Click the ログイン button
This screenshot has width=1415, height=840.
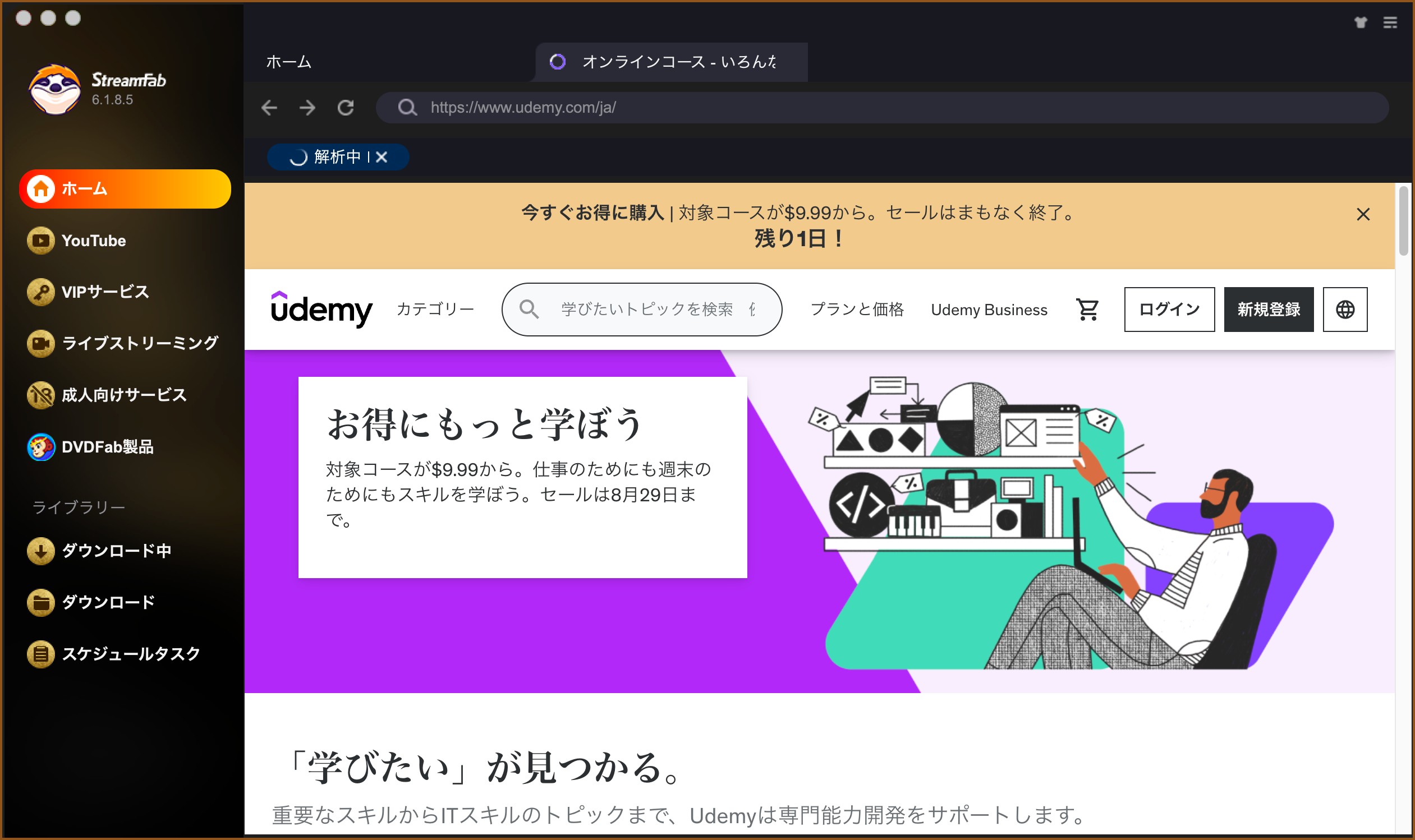[x=1169, y=309]
